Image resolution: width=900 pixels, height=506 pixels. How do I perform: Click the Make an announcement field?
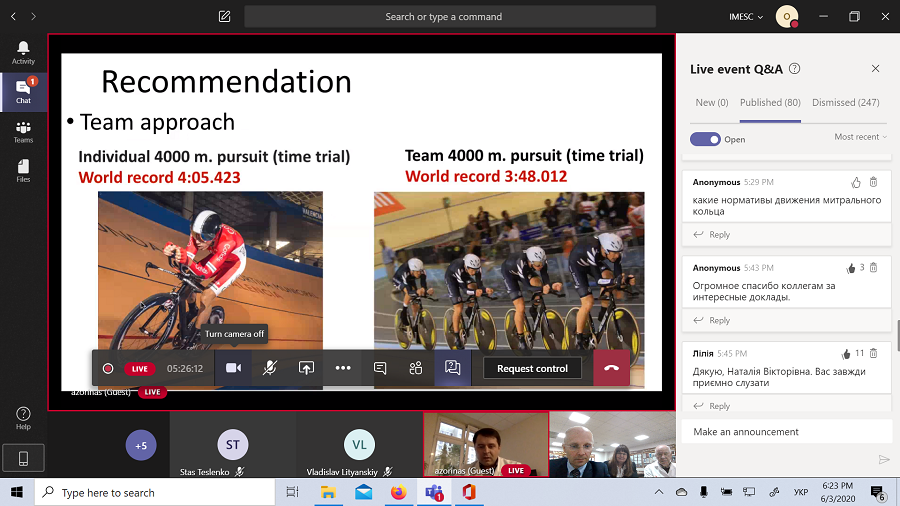tap(786, 431)
